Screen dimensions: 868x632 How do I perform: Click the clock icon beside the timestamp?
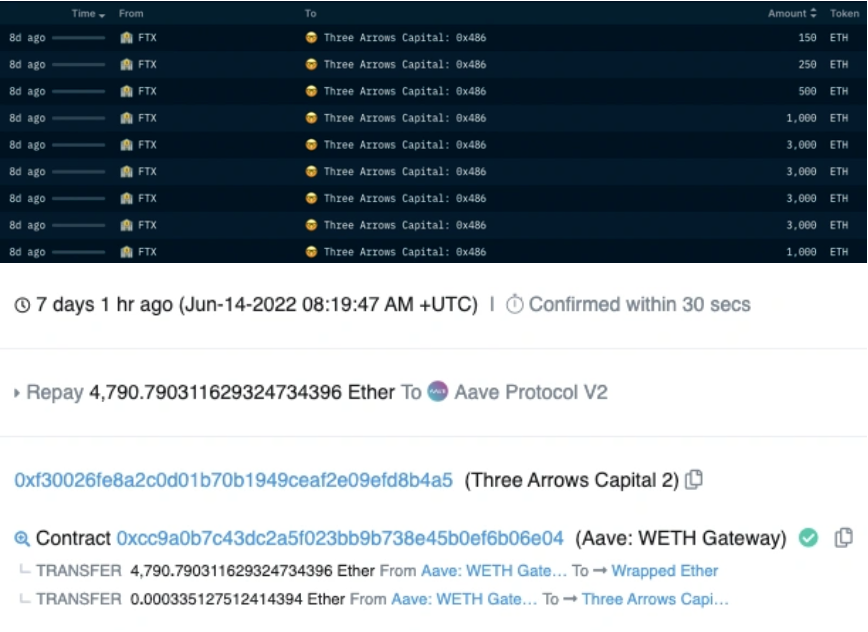(x=22, y=305)
